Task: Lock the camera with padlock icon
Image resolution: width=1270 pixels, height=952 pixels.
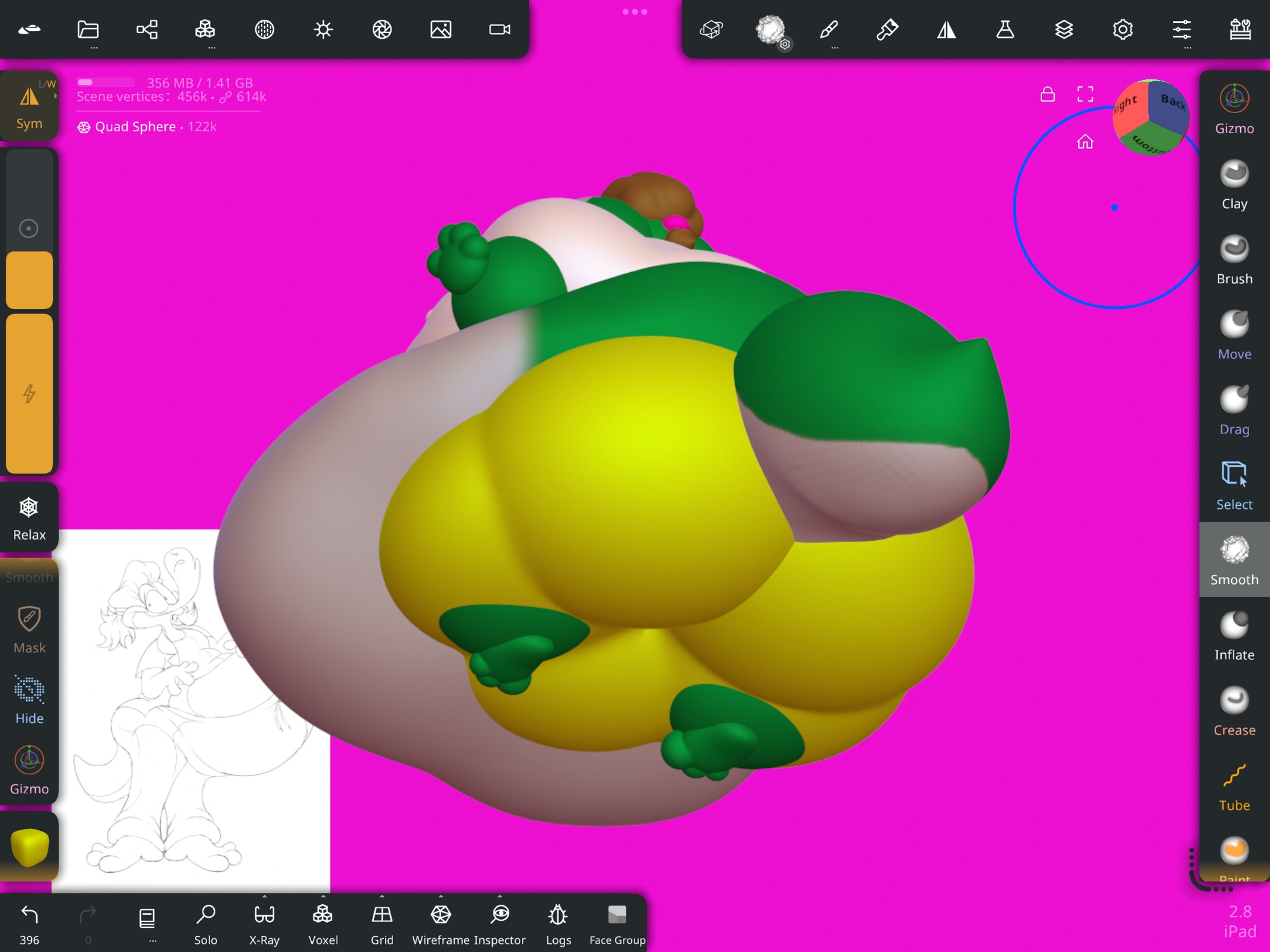Action: click(x=1048, y=95)
